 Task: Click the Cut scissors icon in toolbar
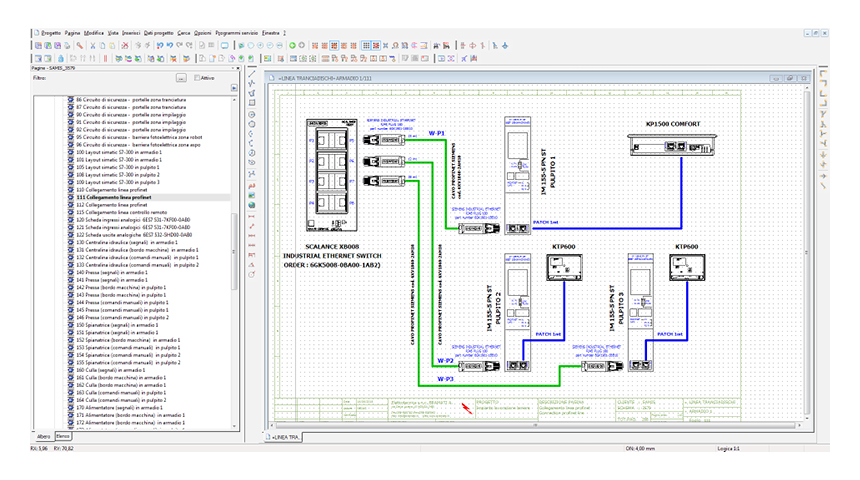click(x=93, y=46)
